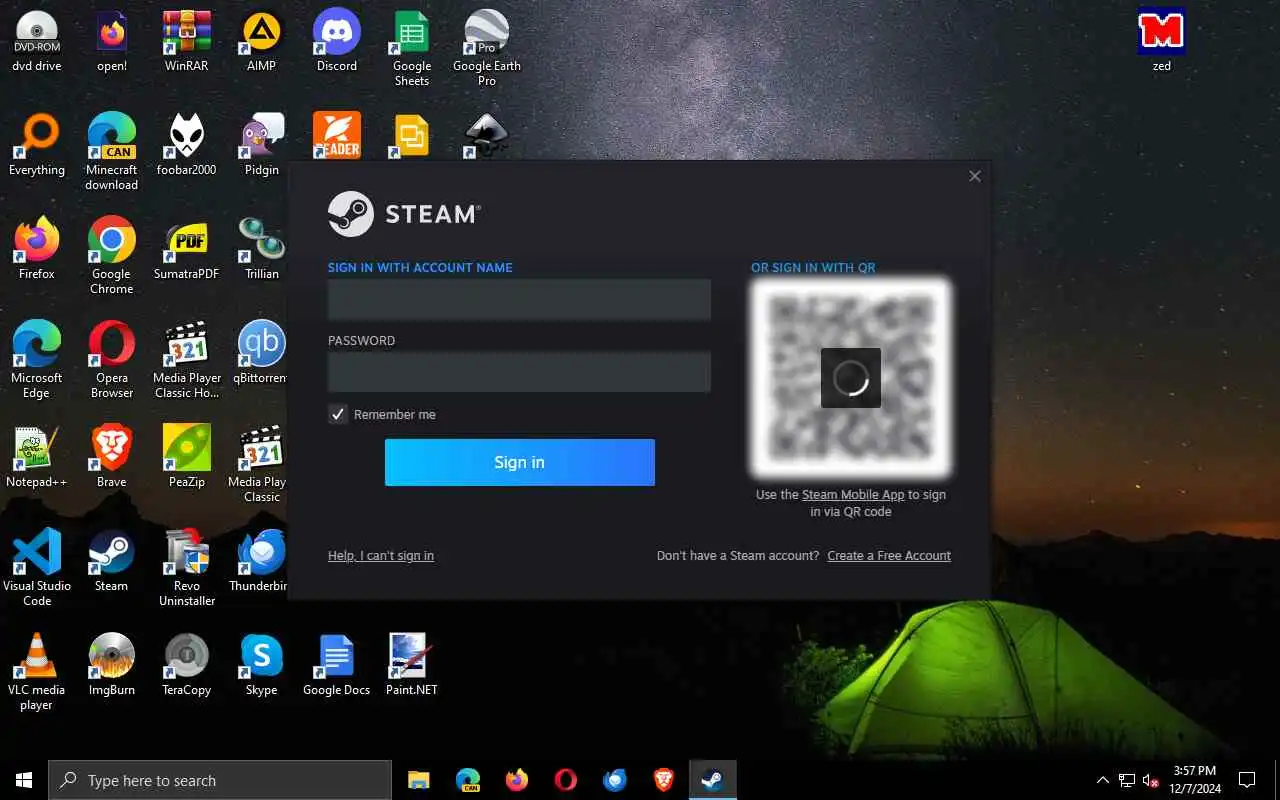Open Brave browser desktop icon
The width and height of the screenshot is (1280, 800).
(112, 458)
